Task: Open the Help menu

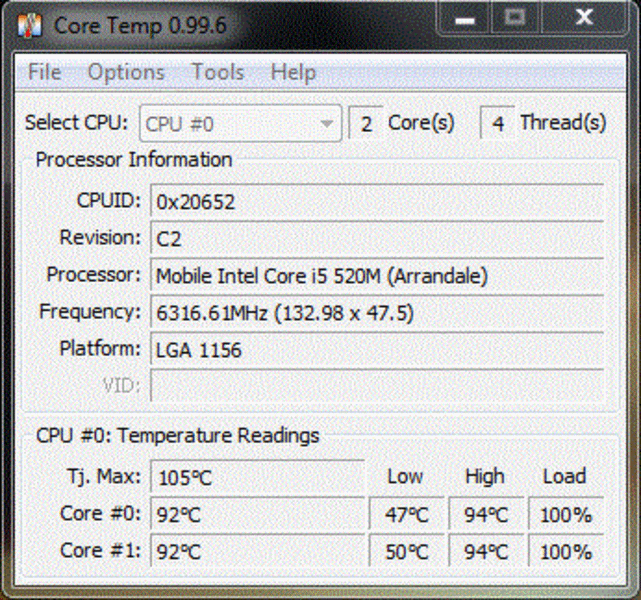Action: click(x=293, y=73)
